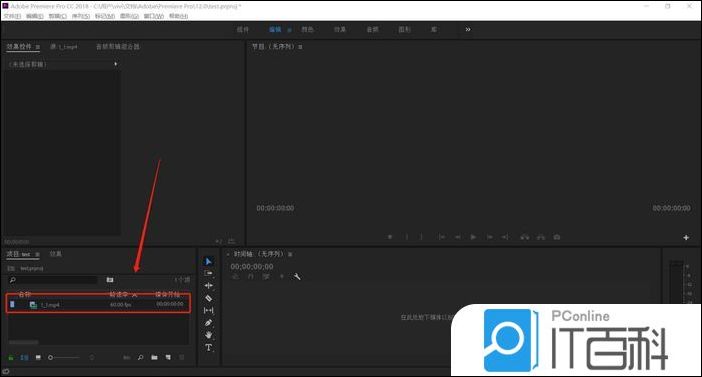Toggle insert sequences as nests button

[x=235, y=277]
